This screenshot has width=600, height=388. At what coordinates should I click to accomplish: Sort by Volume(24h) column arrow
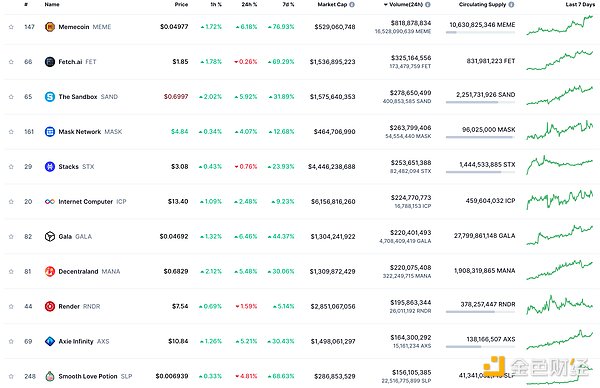386,5
